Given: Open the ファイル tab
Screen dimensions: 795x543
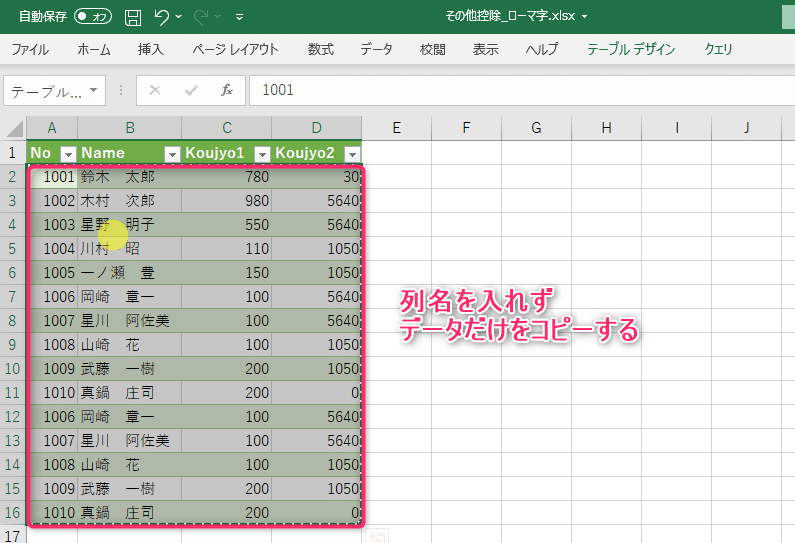Looking at the screenshot, I should pyautogui.click(x=30, y=49).
